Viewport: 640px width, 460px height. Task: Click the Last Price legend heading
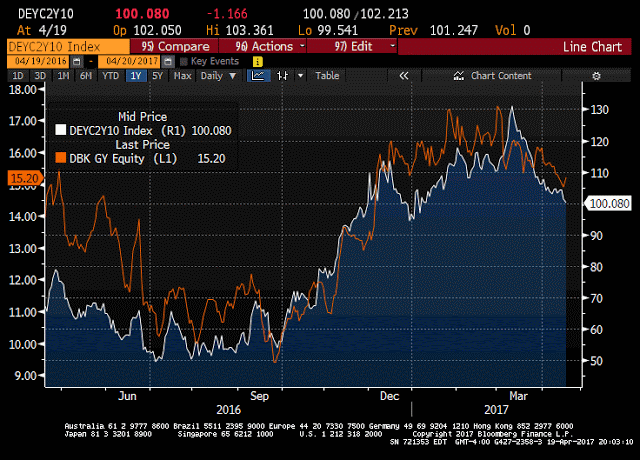[142, 144]
